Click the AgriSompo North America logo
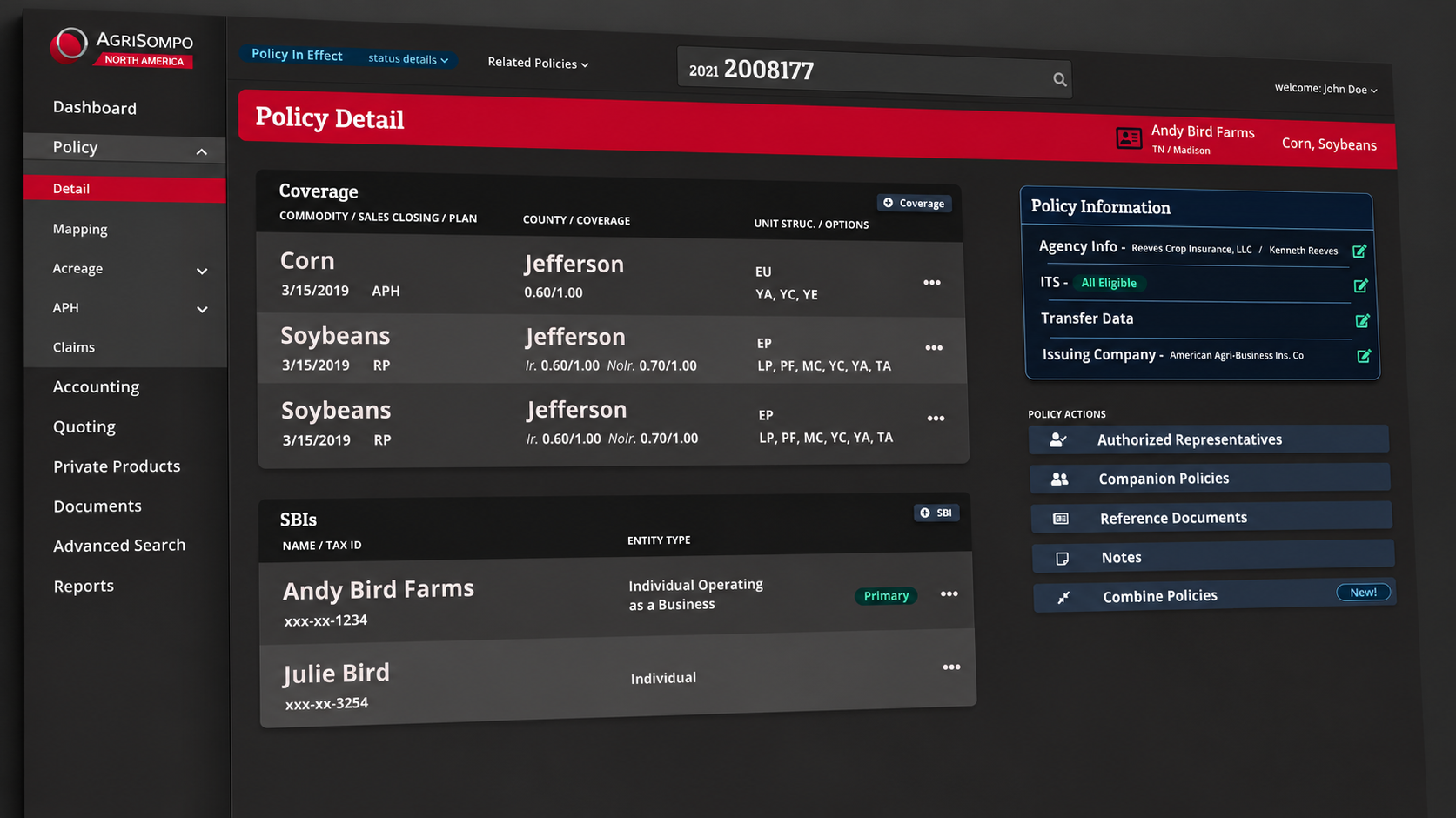This screenshot has width=1456, height=818. [x=122, y=48]
